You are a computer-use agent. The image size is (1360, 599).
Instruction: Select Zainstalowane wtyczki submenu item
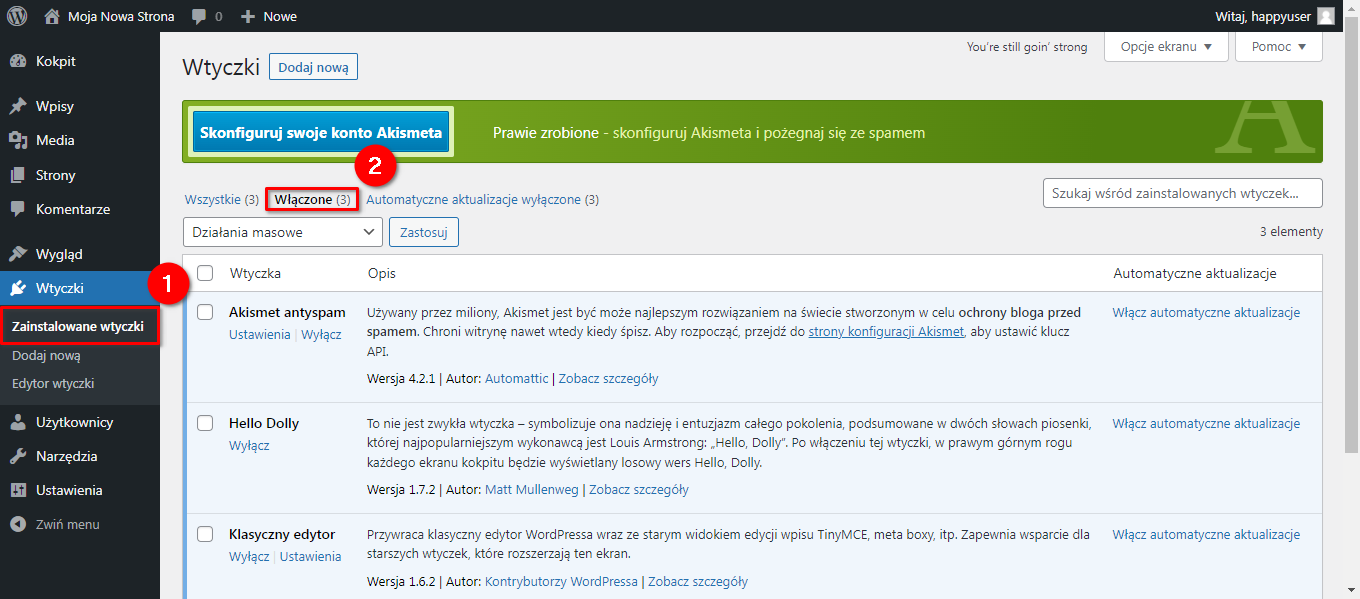[x=78, y=326]
